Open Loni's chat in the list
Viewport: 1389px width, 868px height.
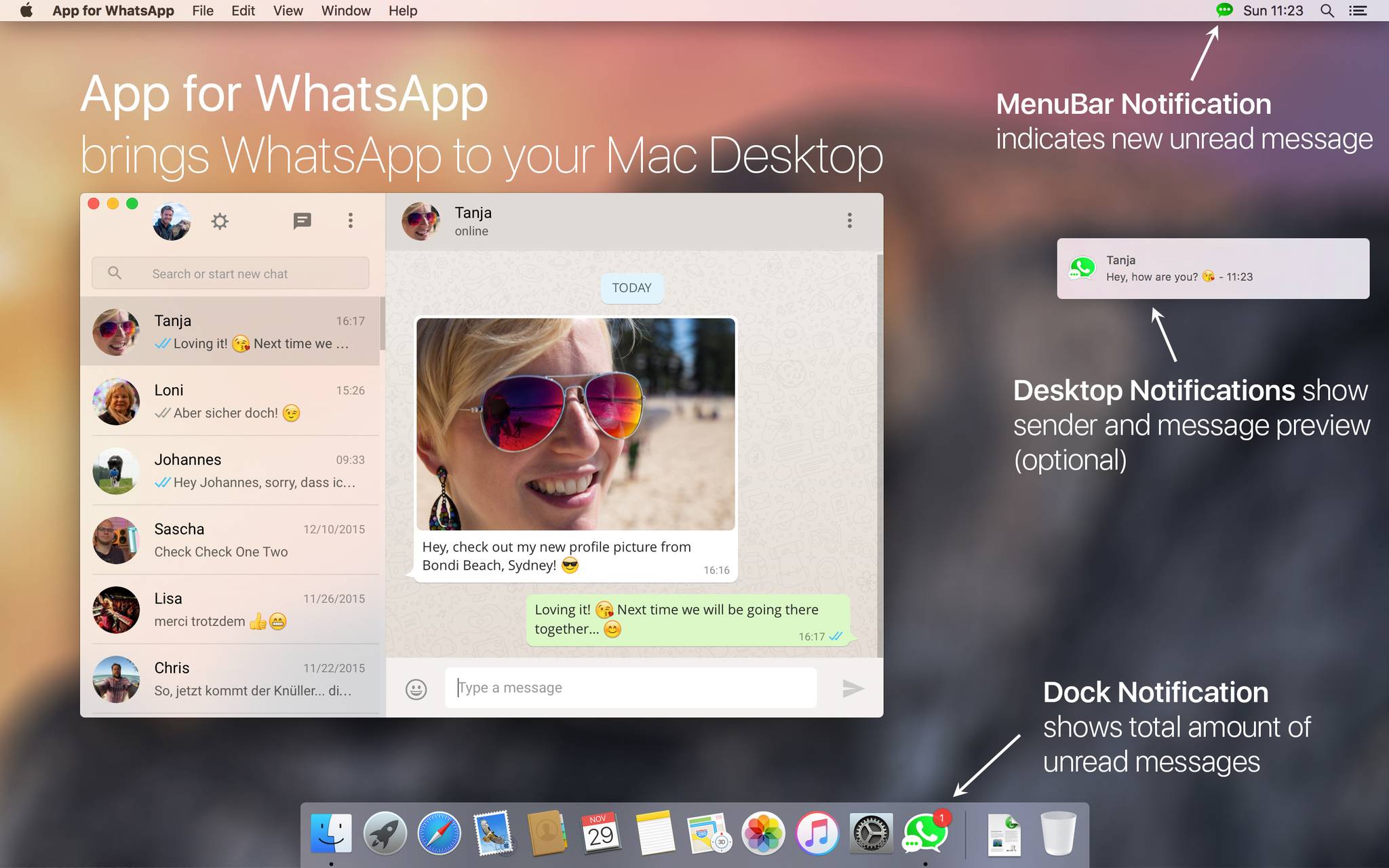pyautogui.click(x=231, y=401)
